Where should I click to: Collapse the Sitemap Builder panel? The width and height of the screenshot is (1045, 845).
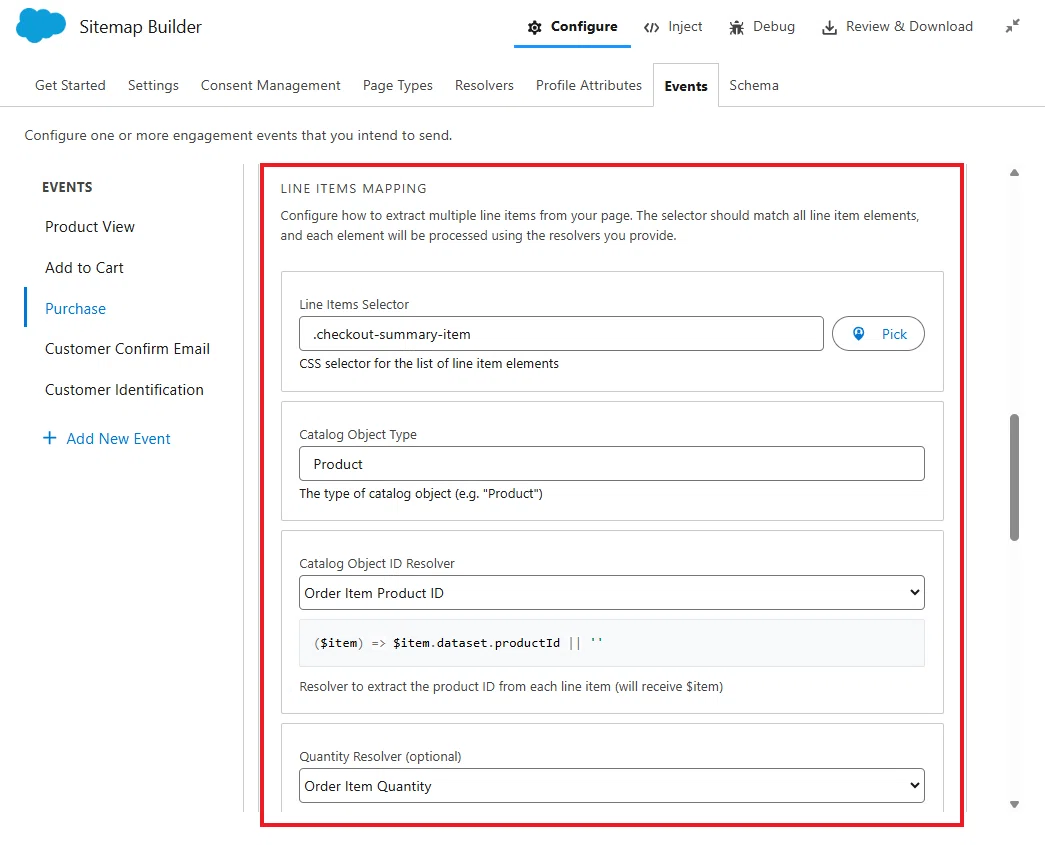pyautogui.click(x=1012, y=26)
